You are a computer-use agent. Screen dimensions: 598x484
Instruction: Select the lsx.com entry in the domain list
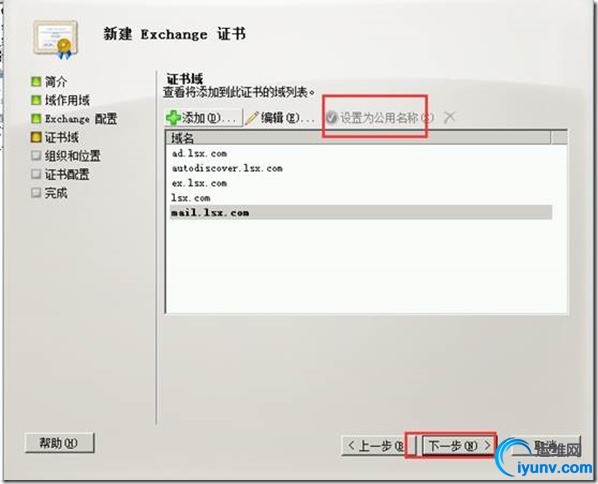(360, 198)
